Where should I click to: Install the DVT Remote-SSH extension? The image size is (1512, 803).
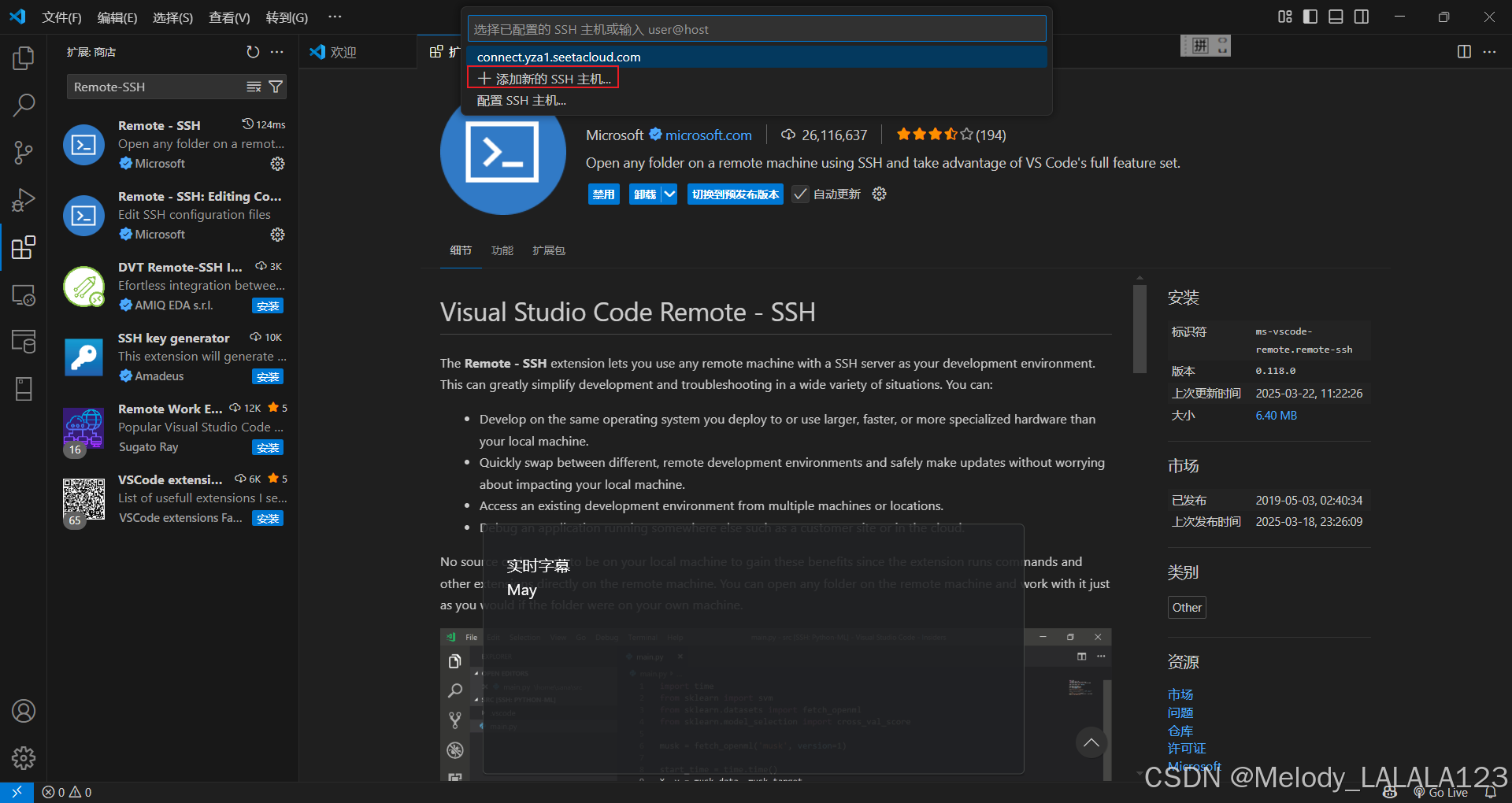tap(268, 306)
